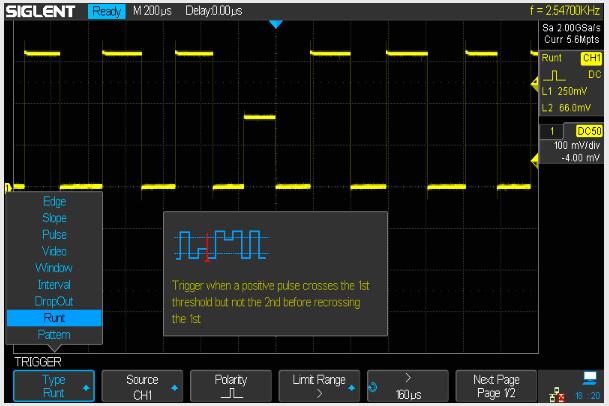Select Edge from trigger type list

54,200
